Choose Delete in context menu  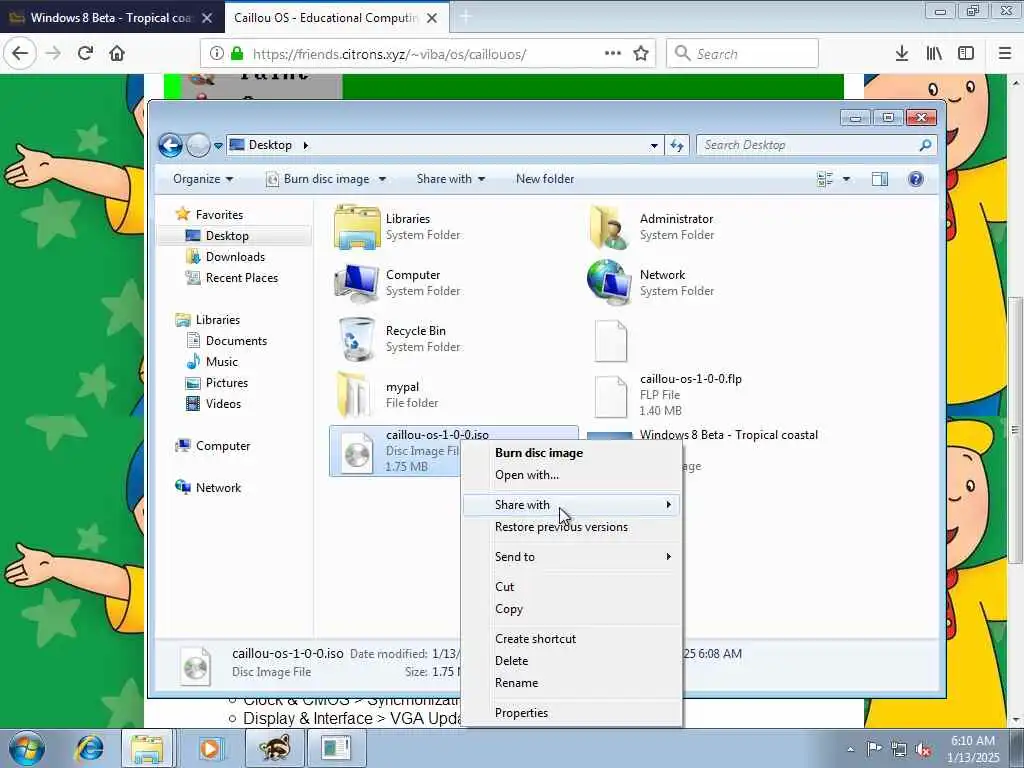(x=511, y=661)
